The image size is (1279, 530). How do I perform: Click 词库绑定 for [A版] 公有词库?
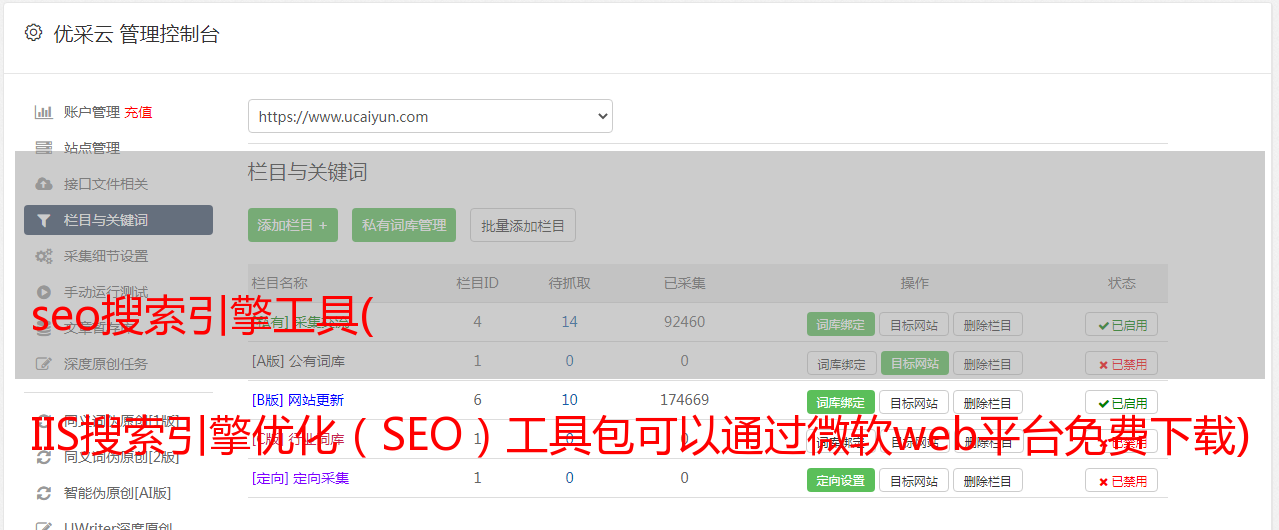841,363
